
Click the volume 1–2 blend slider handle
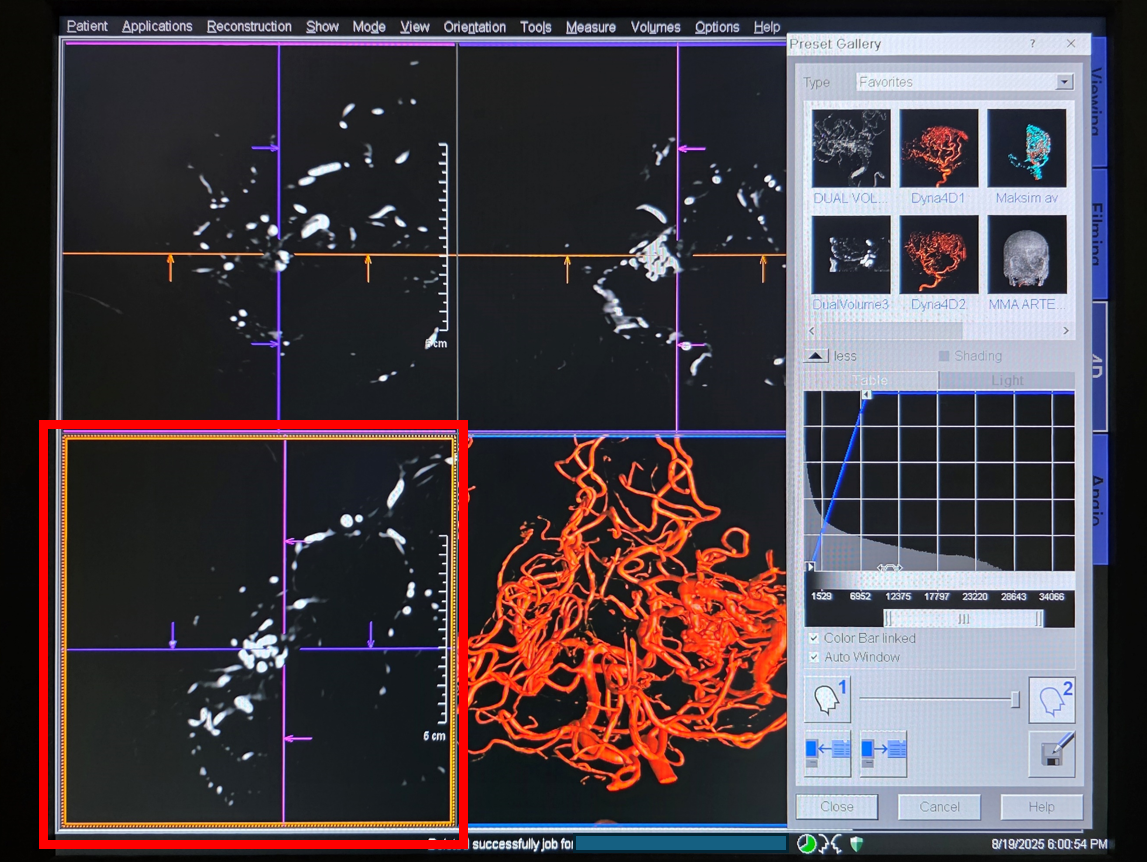click(x=1015, y=700)
